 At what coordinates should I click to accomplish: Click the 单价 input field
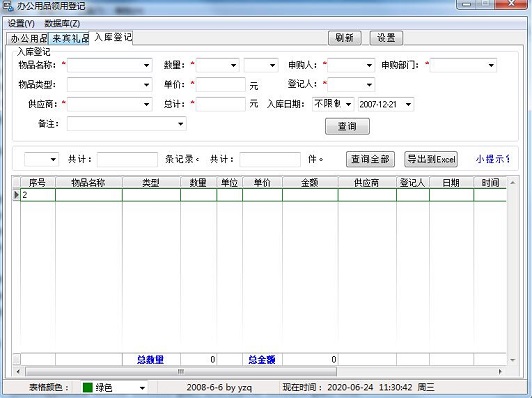(x=221, y=84)
